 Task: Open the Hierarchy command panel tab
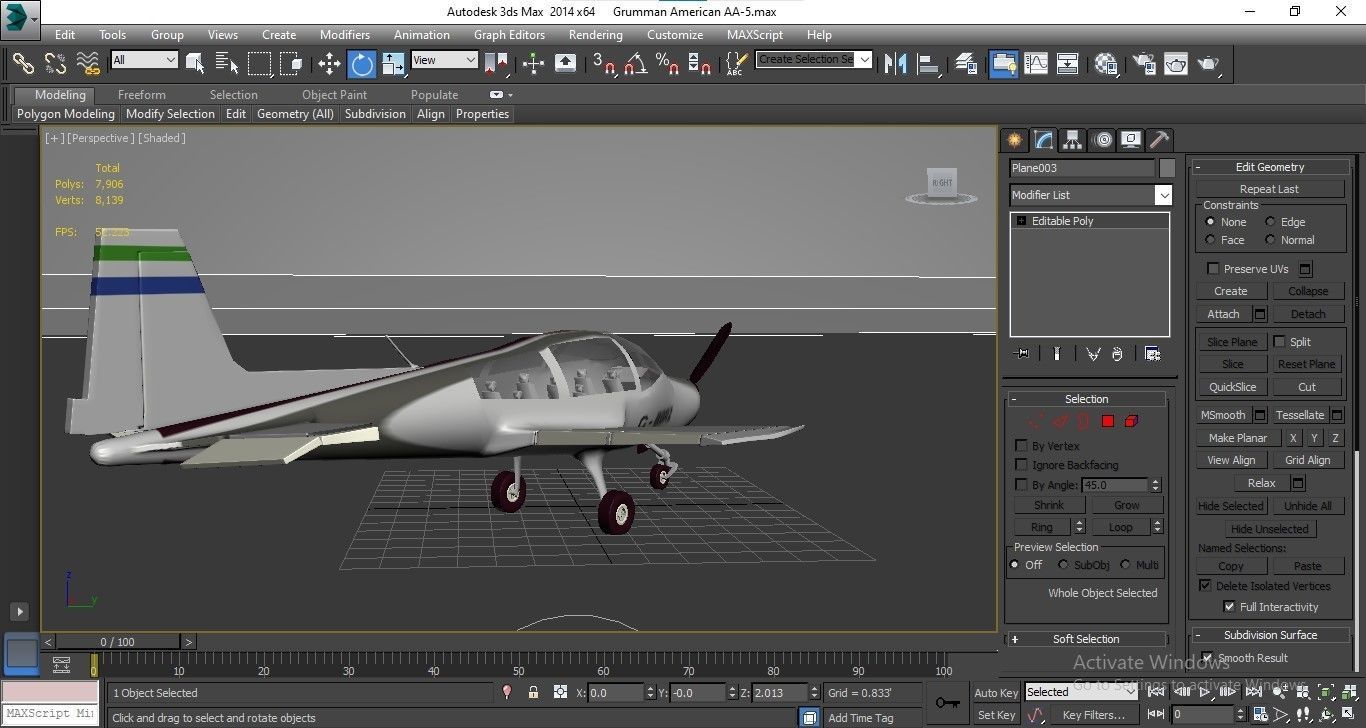[1073, 140]
